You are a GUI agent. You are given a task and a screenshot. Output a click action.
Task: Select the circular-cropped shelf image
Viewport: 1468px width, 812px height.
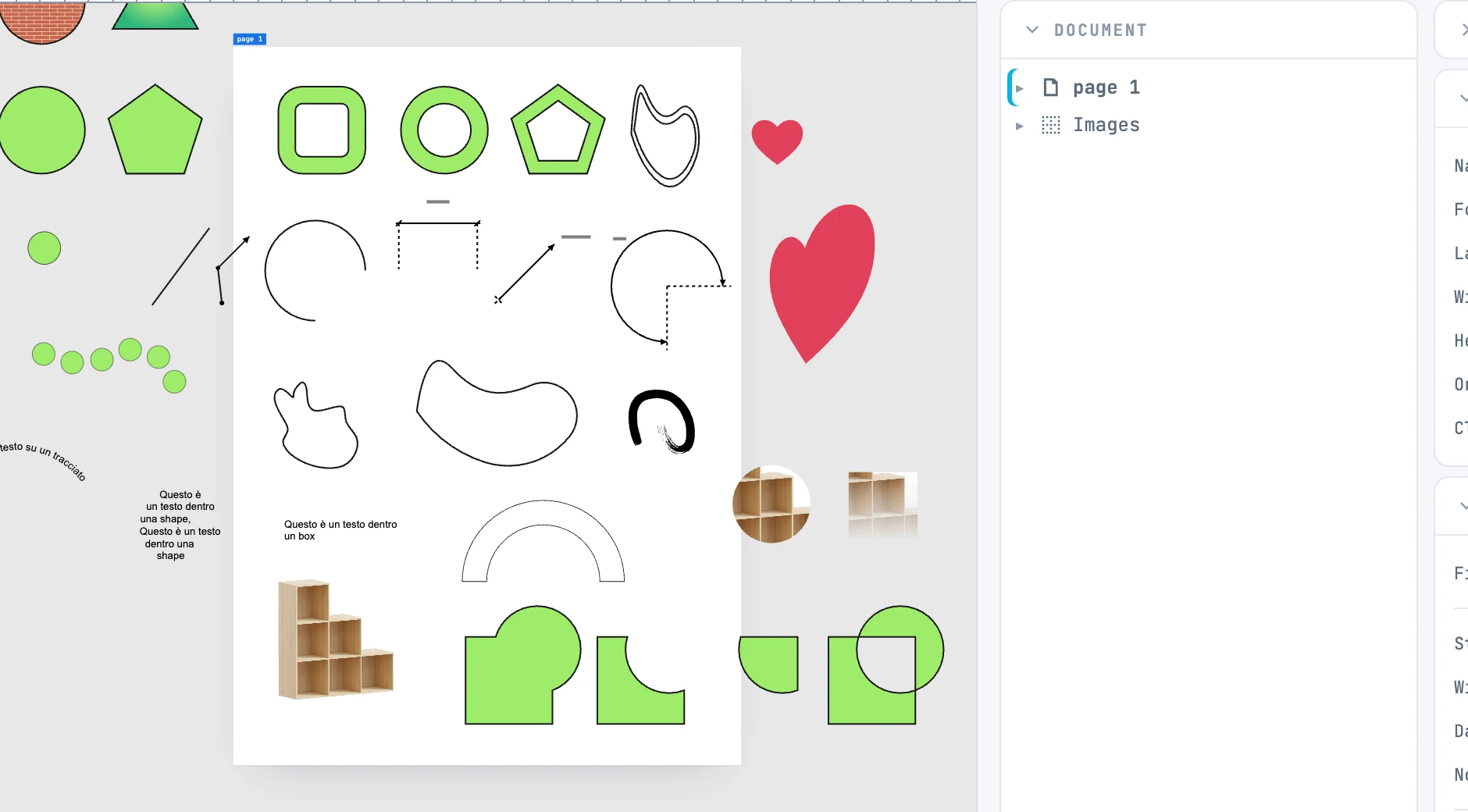tap(771, 504)
